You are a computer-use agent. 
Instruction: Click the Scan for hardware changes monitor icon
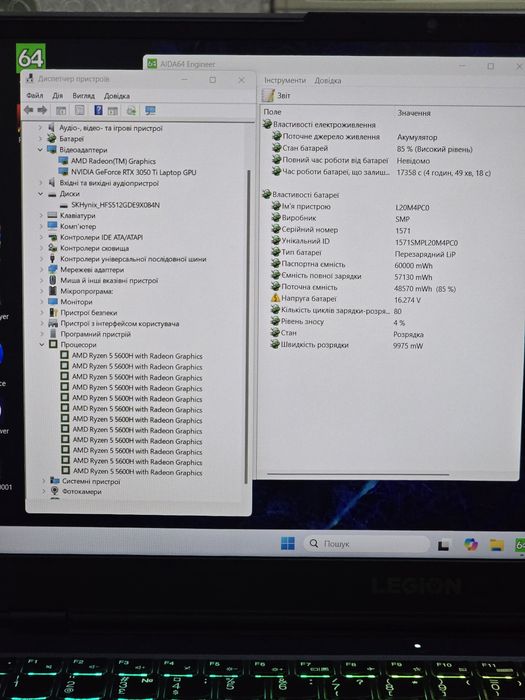[x=150, y=110]
